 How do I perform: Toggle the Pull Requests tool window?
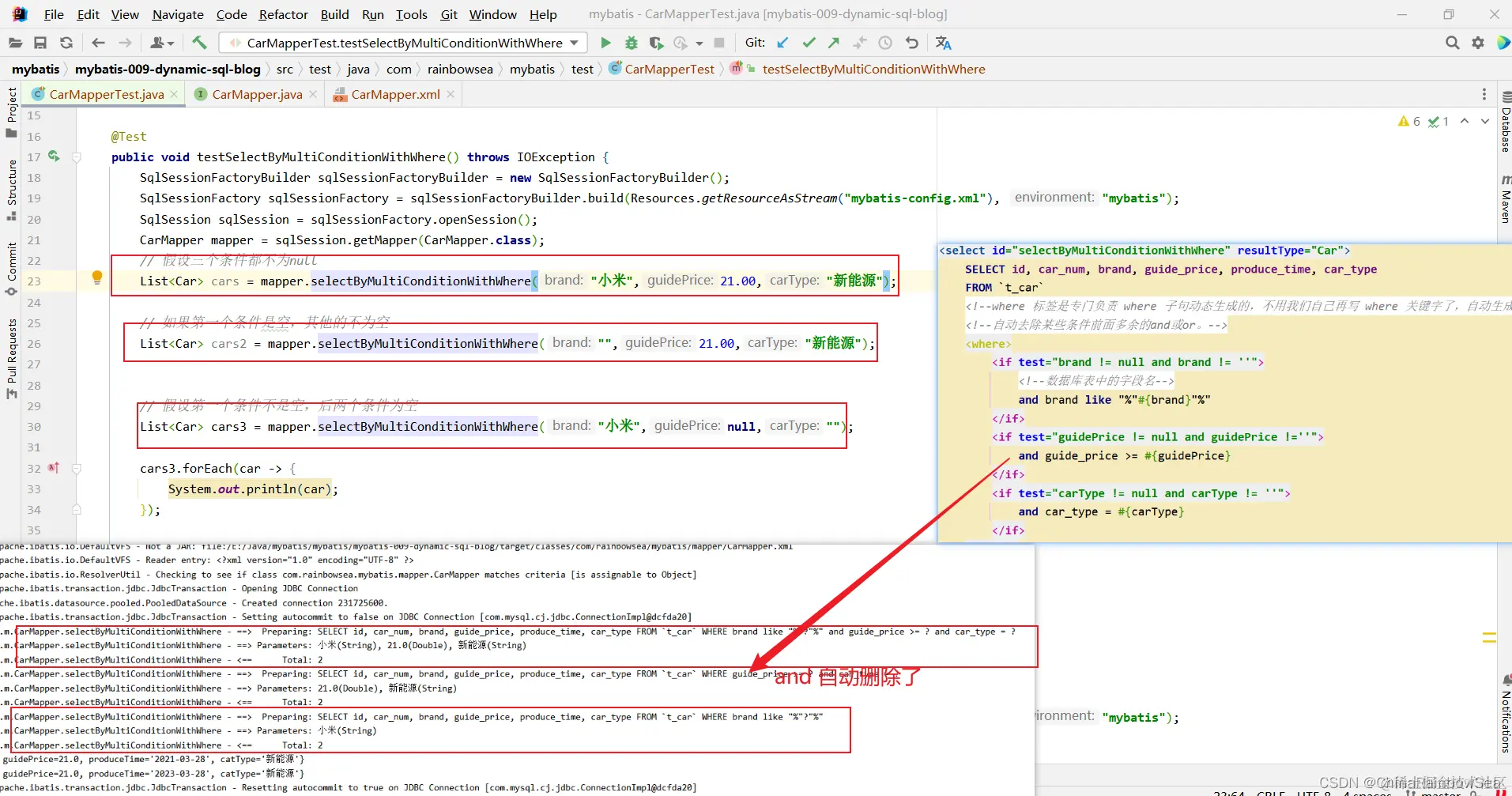tap(12, 358)
